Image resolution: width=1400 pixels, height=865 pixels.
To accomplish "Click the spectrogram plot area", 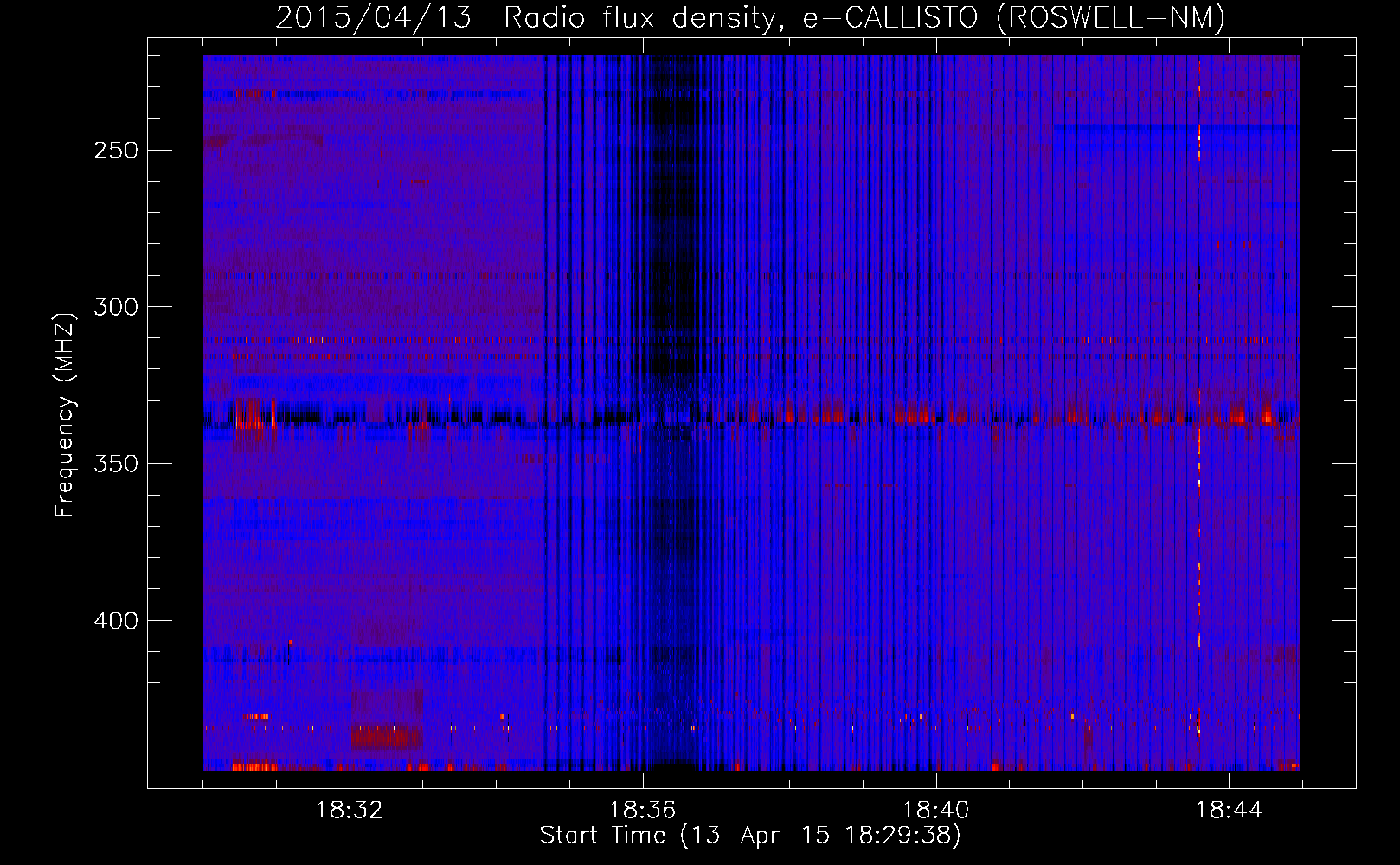I will coord(751,413).
